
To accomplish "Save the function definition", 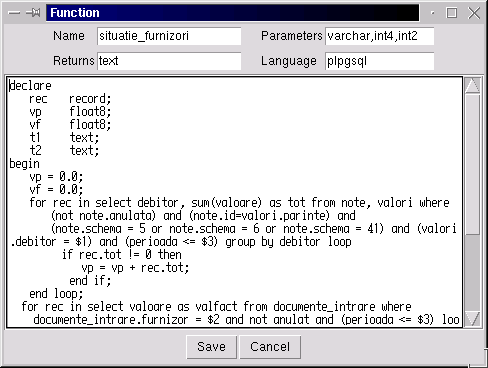I will click(211, 347).
